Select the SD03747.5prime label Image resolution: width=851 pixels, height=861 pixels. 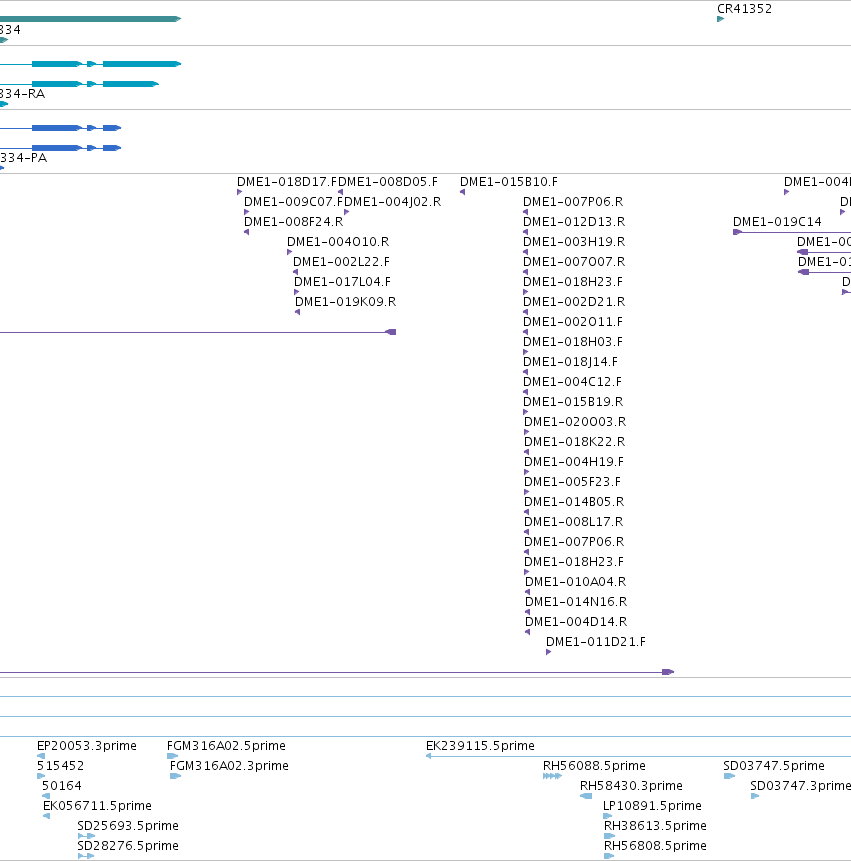tap(774, 766)
